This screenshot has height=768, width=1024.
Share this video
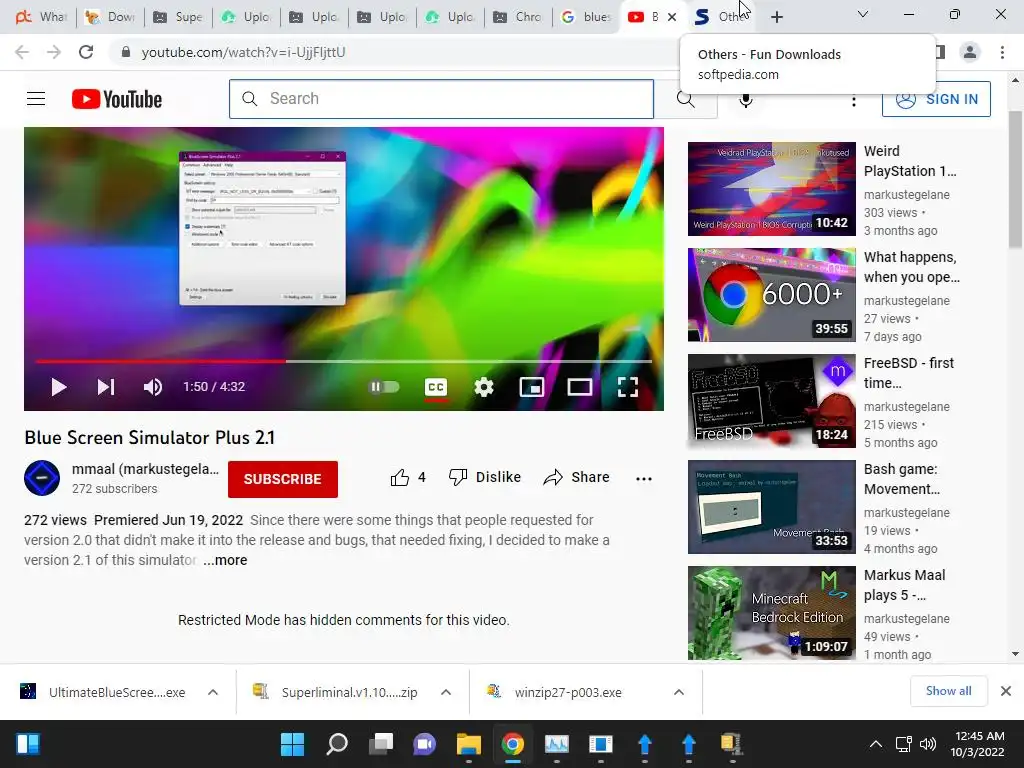[x=576, y=477]
